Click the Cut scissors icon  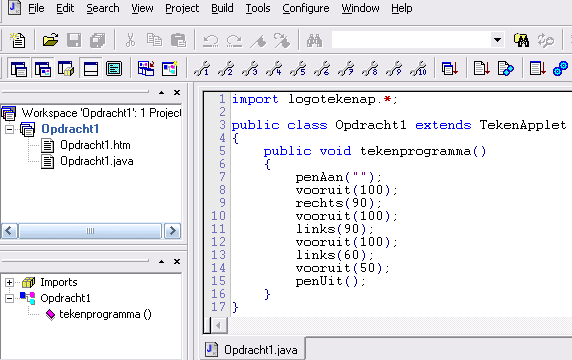coord(130,40)
